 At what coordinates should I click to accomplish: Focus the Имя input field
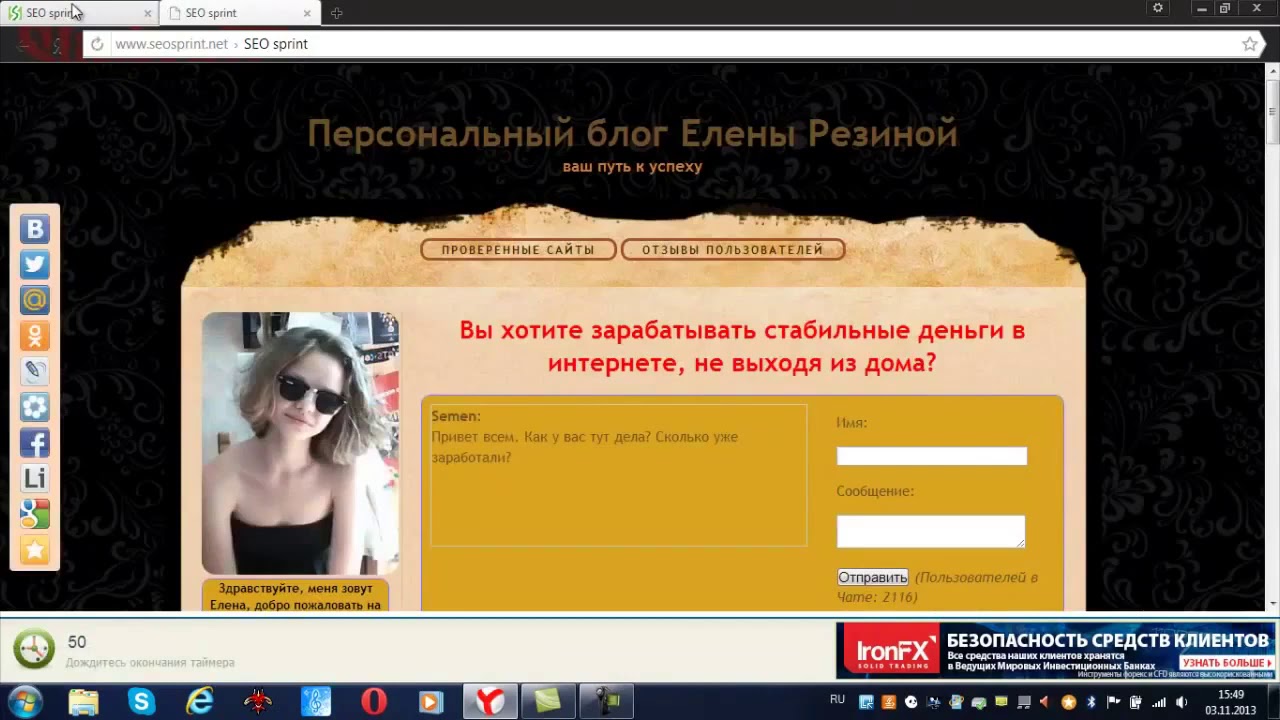tap(932, 456)
